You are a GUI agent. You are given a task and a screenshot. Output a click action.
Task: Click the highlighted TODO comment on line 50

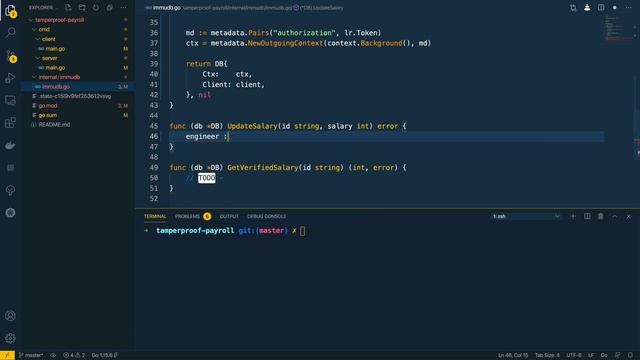207,178
